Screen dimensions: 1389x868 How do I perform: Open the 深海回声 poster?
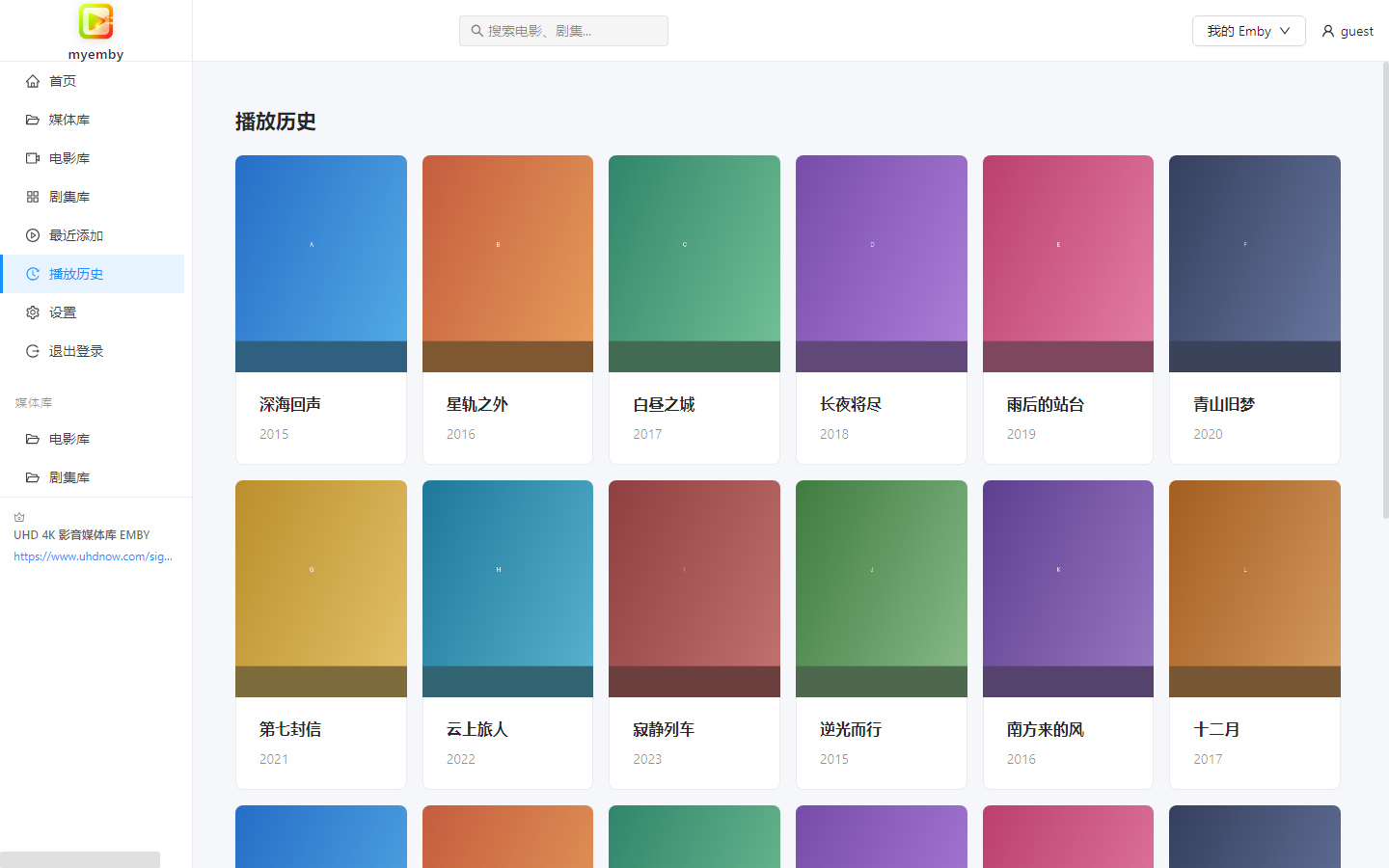click(x=321, y=263)
